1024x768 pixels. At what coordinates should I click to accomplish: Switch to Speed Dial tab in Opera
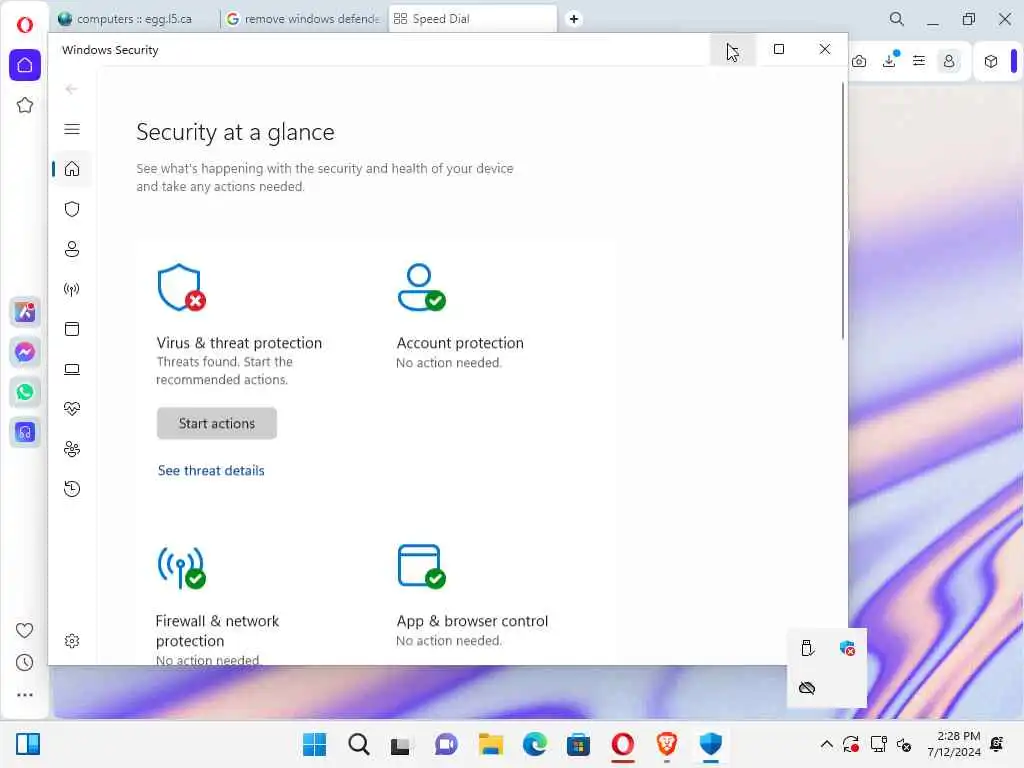click(x=473, y=19)
